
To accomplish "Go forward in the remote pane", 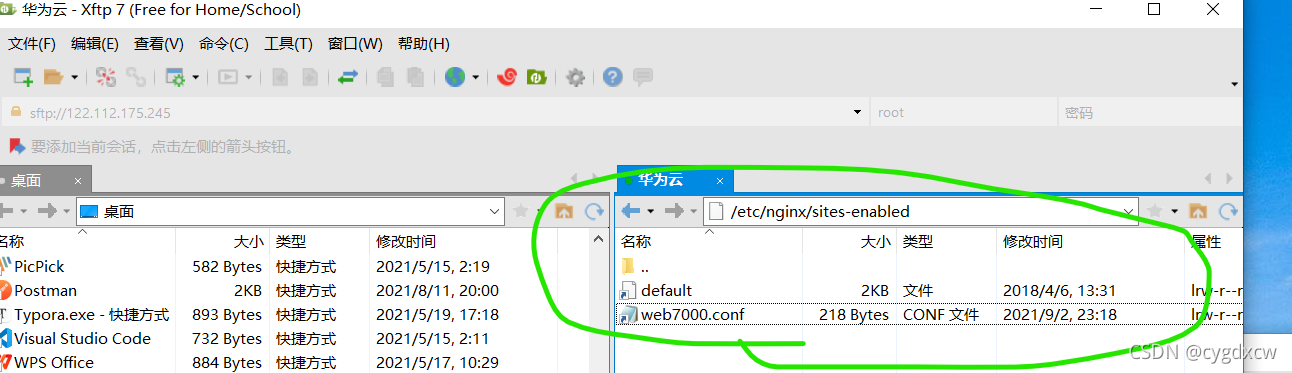I will [675, 211].
